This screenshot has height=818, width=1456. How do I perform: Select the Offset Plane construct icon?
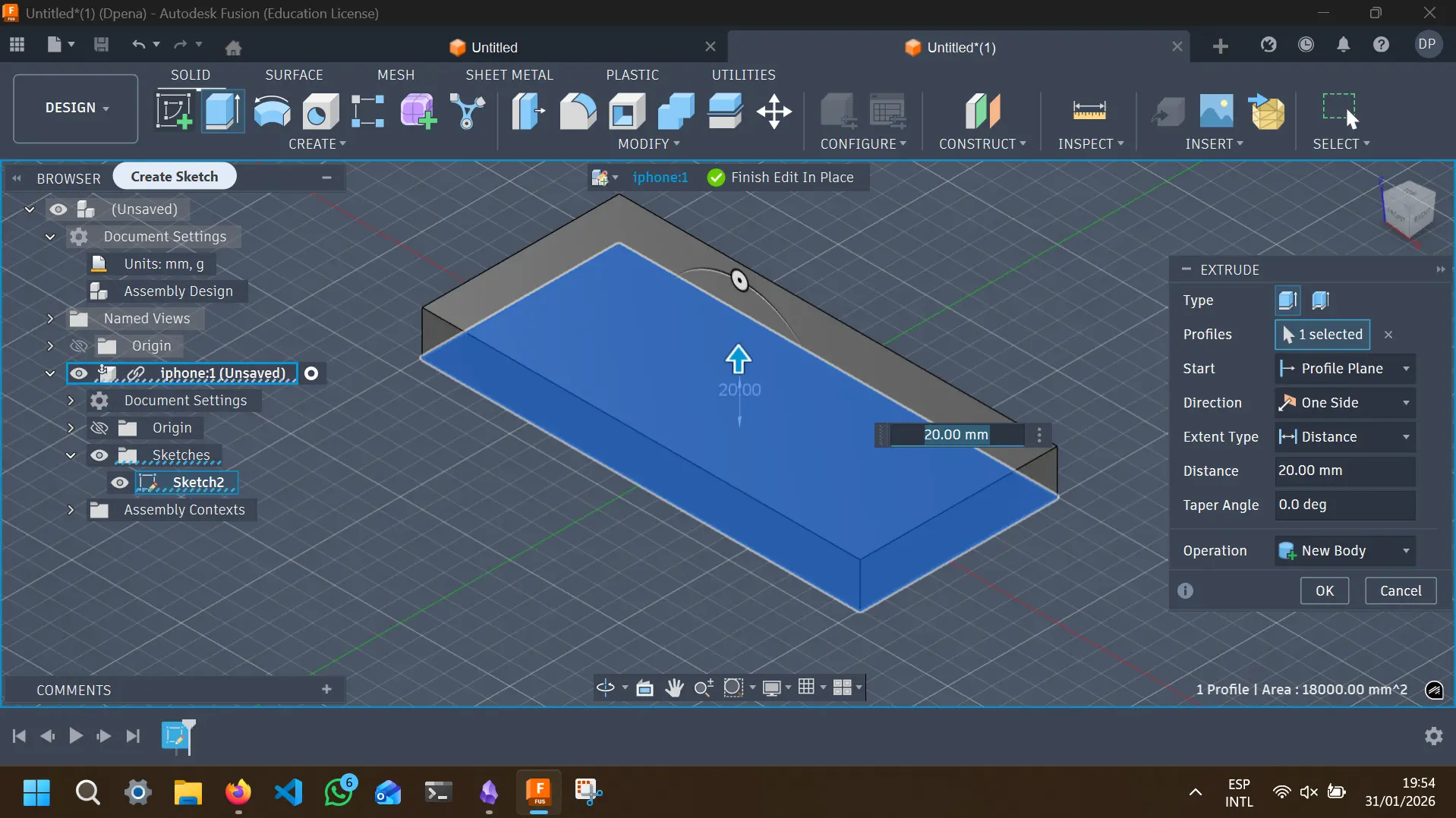click(982, 111)
